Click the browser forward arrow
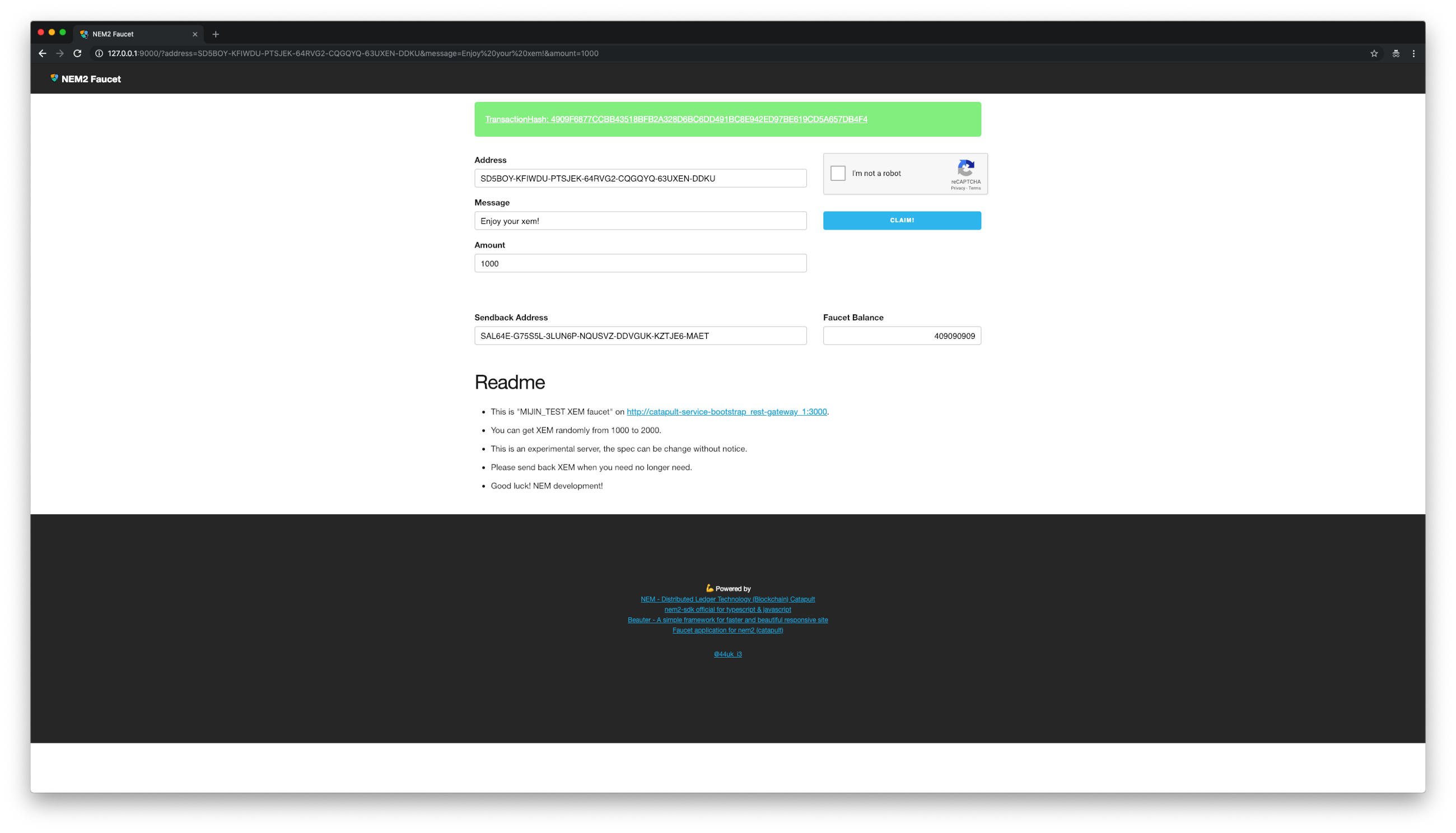 tap(60, 53)
